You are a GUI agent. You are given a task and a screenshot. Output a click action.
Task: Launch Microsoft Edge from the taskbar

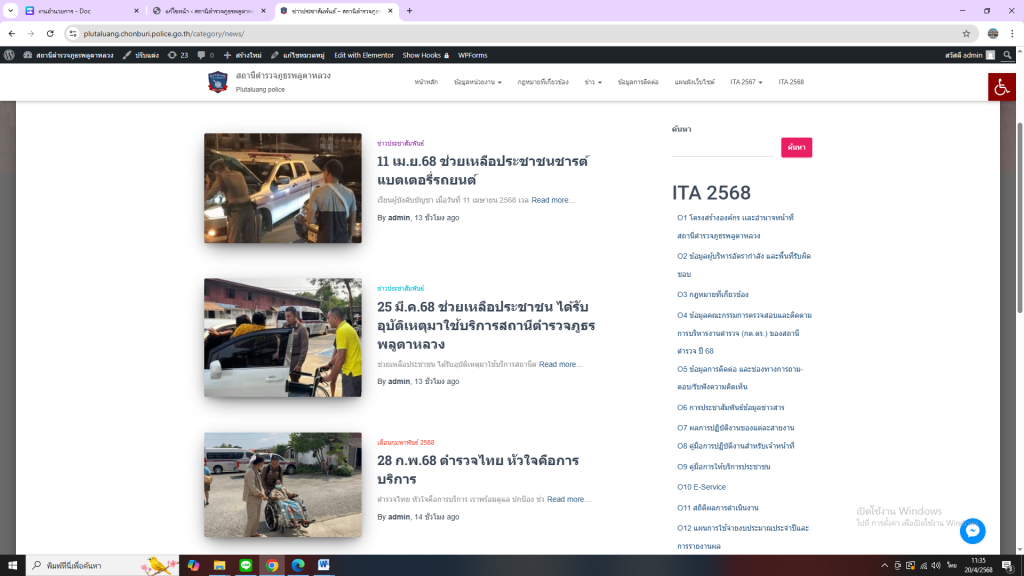point(297,565)
